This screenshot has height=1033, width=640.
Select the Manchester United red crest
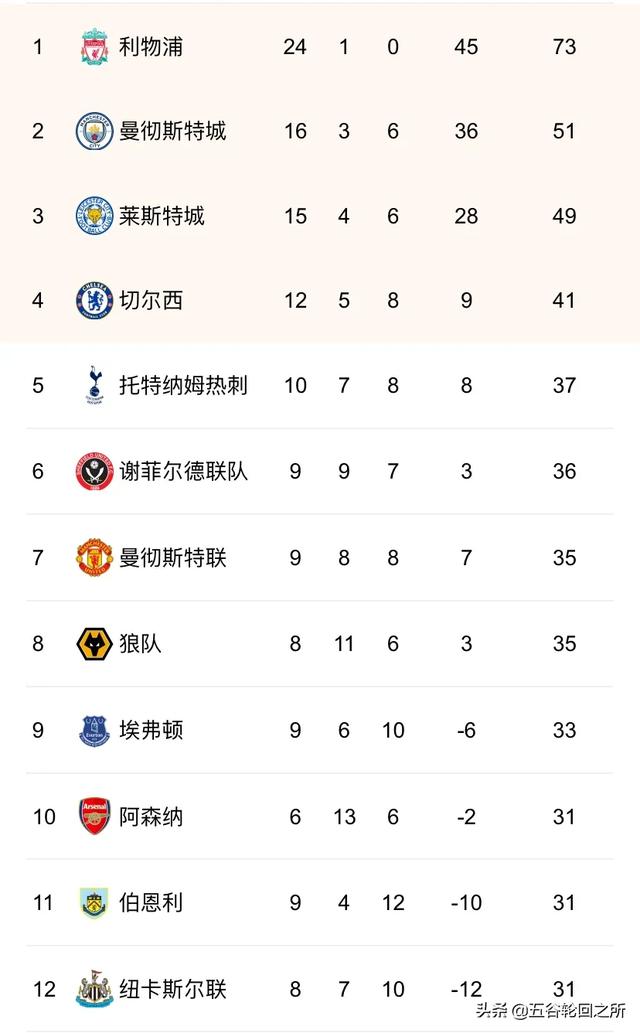(x=94, y=558)
